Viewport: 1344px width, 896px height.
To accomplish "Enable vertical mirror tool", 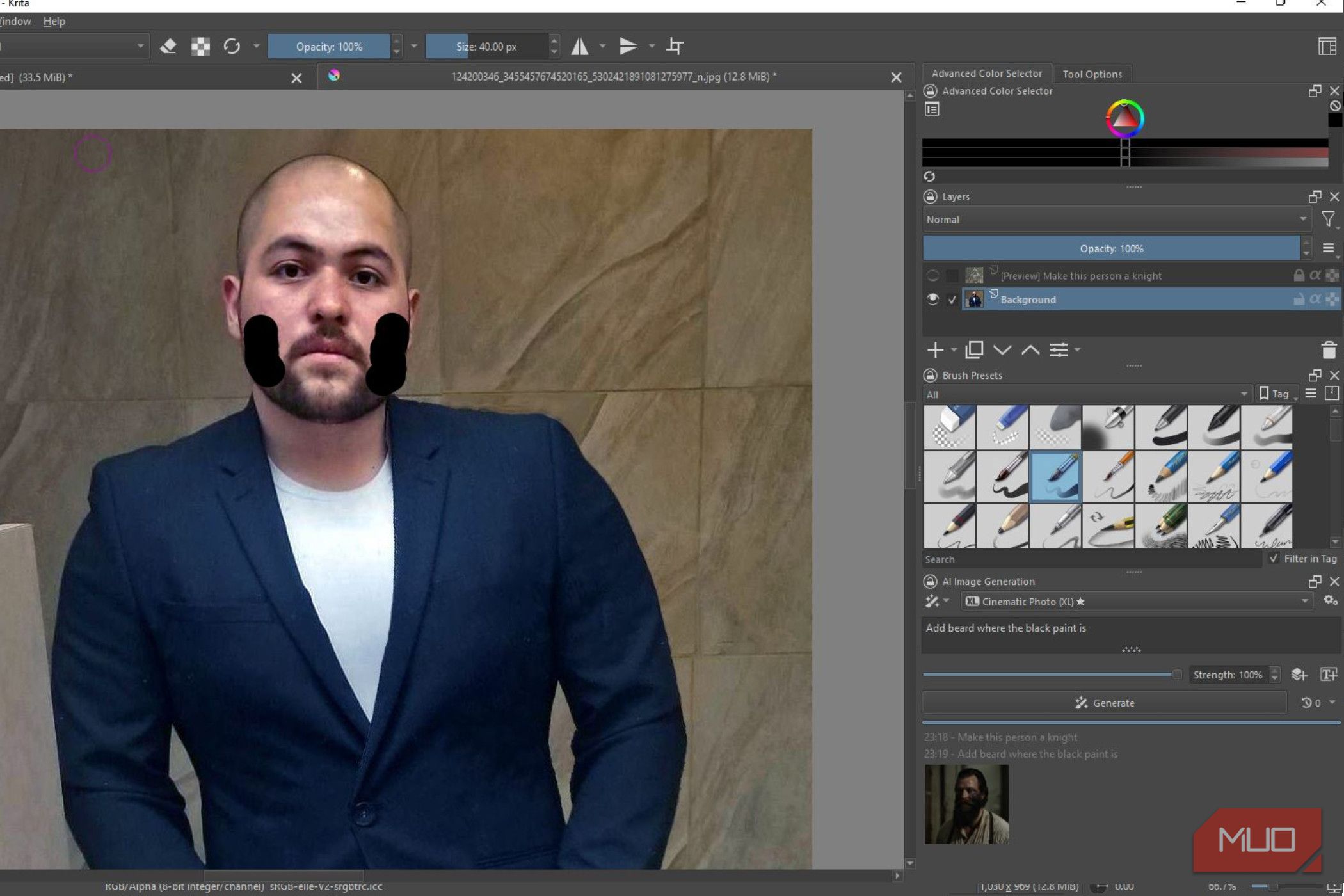I will [628, 46].
